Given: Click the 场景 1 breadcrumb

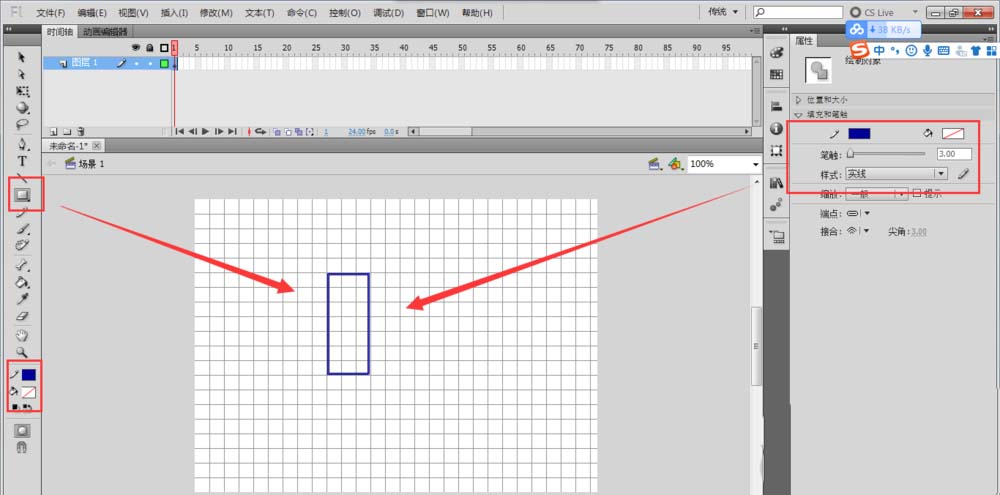Looking at the screenshot, I should [85, 164].
